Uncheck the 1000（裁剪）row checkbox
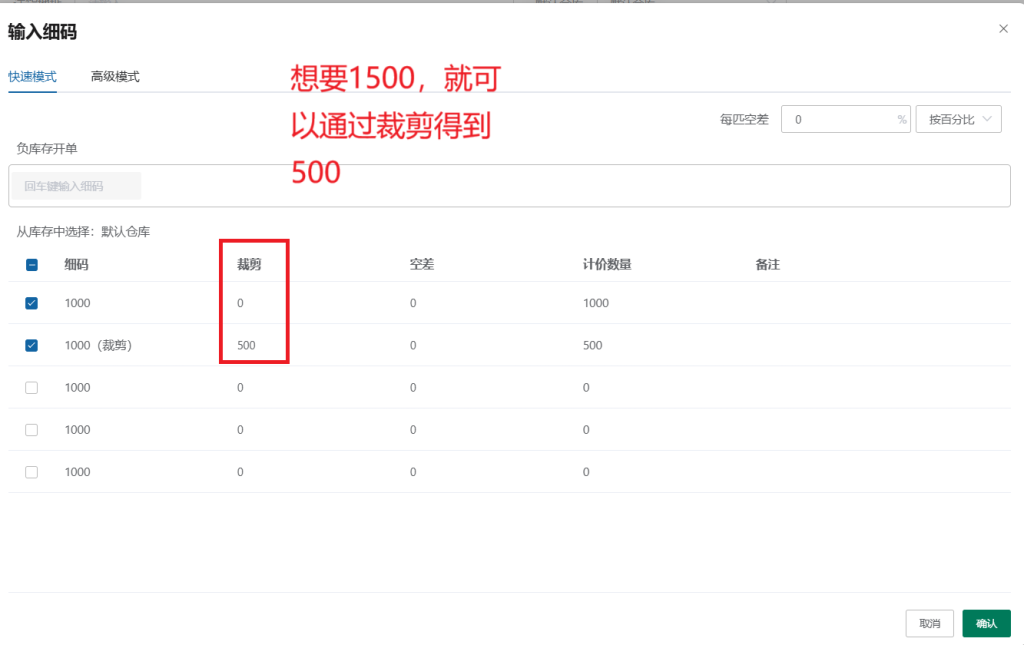 coord(31,345)
